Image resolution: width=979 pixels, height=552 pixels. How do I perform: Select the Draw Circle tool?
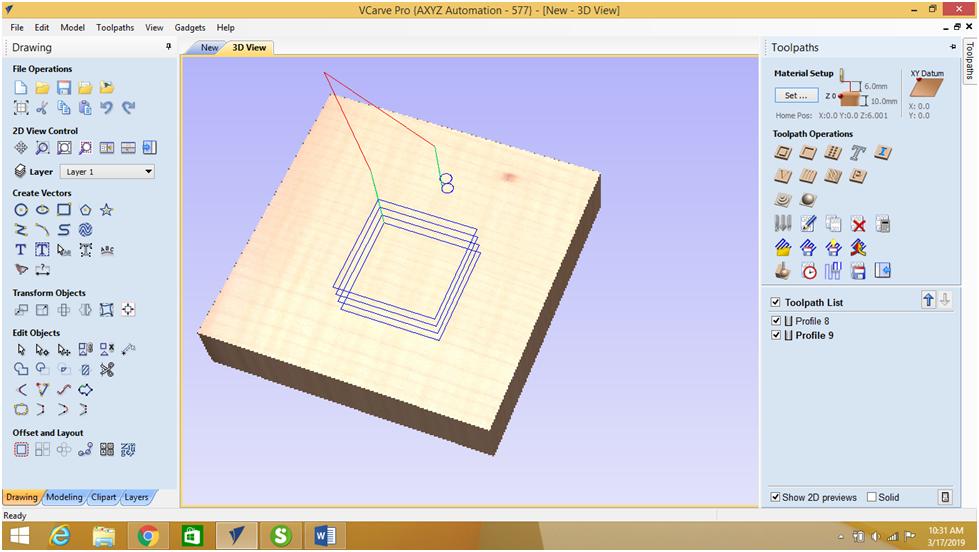21,210
